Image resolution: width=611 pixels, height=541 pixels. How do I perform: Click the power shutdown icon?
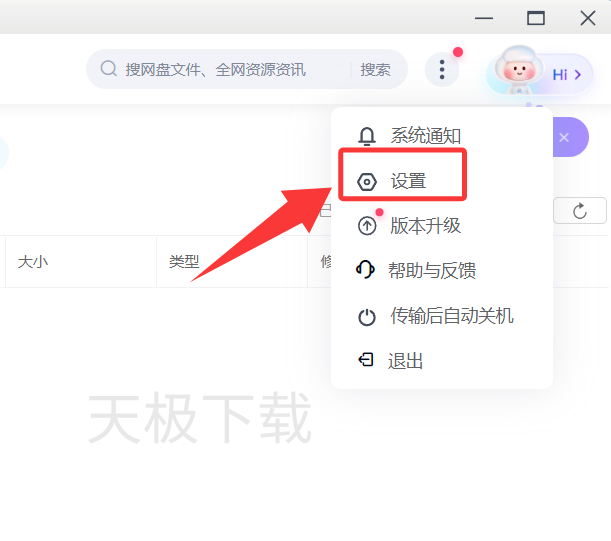[367, 316]
